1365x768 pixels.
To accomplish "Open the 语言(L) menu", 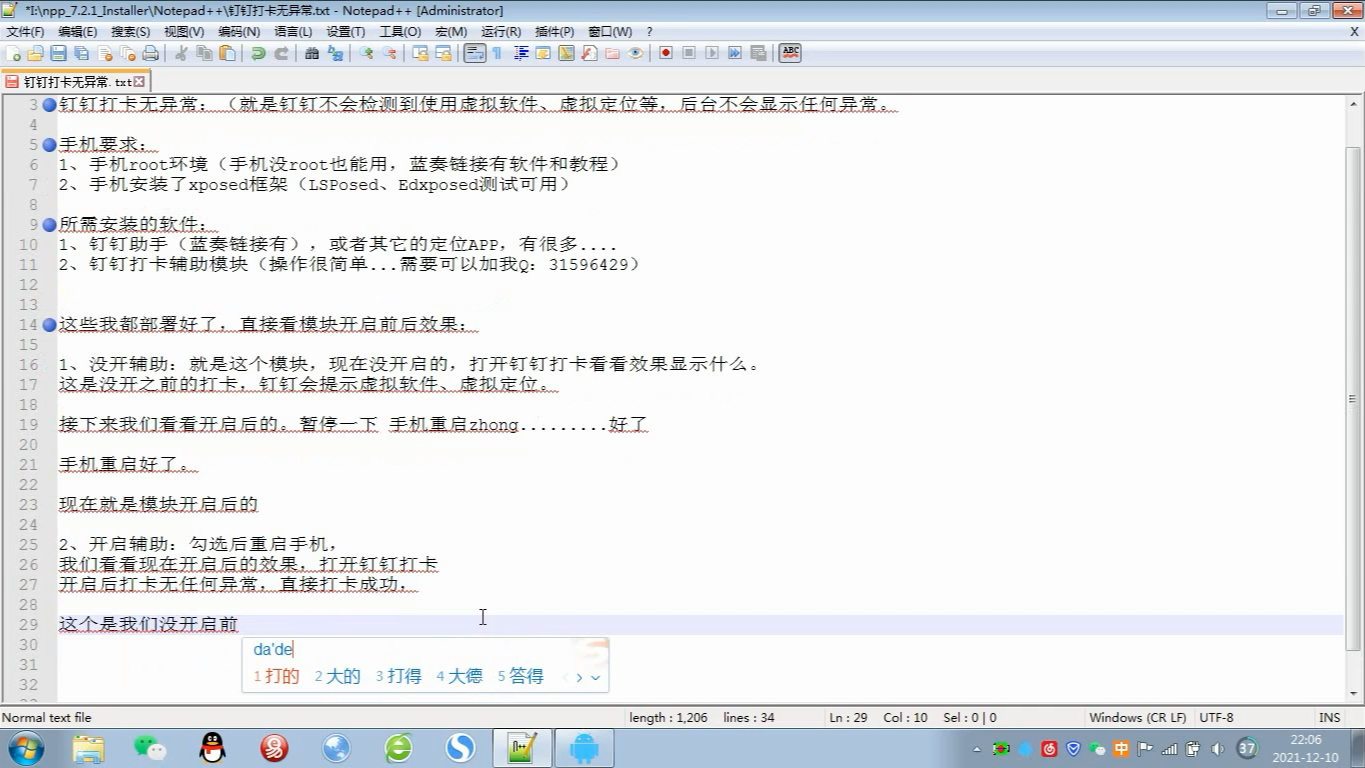I will (293, 32).
